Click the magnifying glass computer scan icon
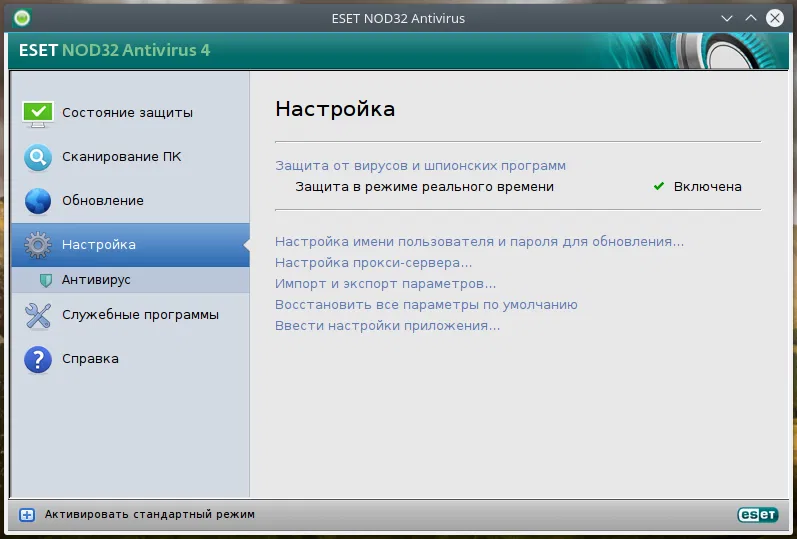797x539 pixels. (38, 157)
